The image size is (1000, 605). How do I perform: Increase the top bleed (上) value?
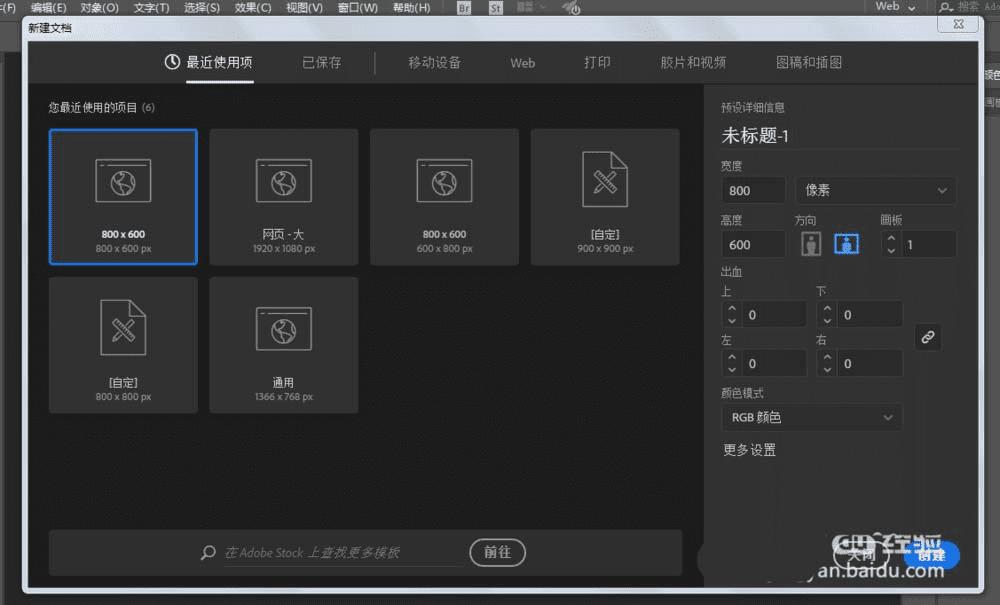tap(732, 309)
